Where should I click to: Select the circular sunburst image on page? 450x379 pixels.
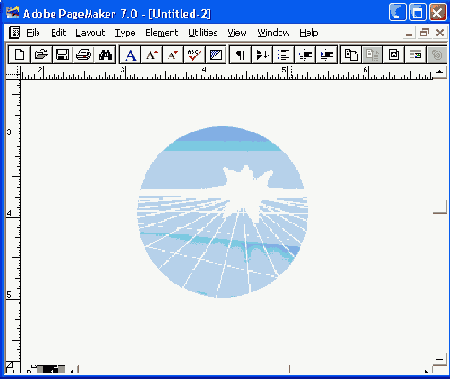pos(222,212)
